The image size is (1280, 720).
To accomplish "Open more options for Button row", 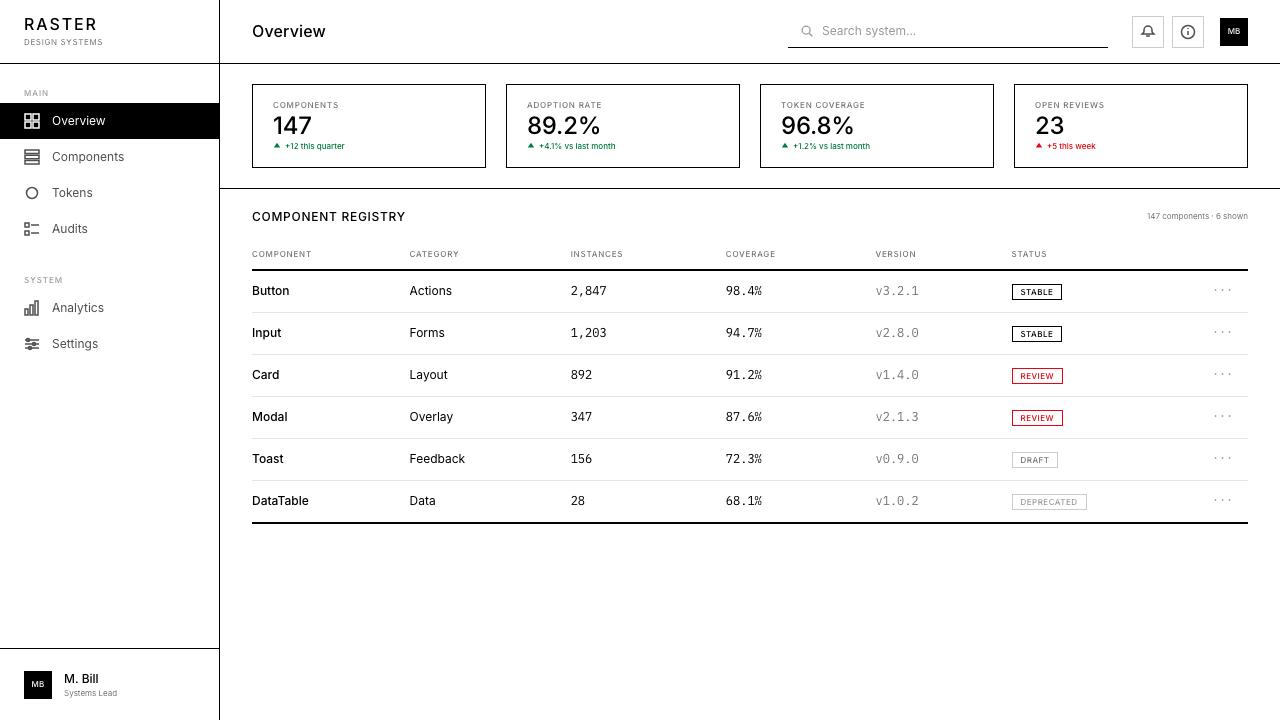I will click(1223, 291).
